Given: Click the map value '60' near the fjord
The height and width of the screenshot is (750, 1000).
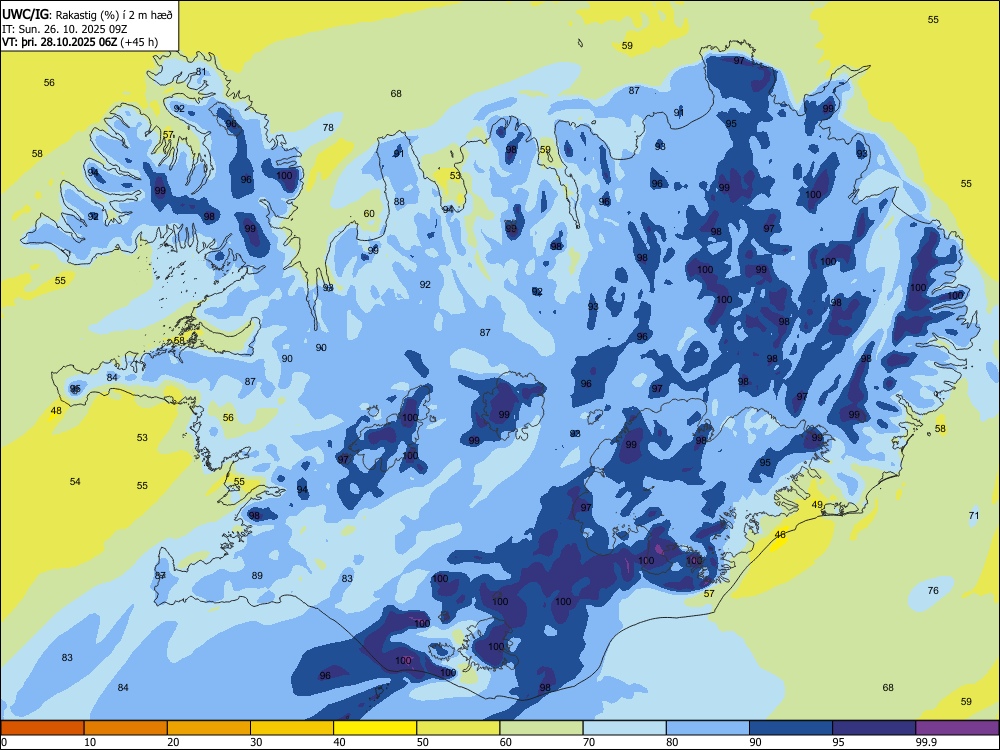Looking at the screenshot, I should pos(369,214).
